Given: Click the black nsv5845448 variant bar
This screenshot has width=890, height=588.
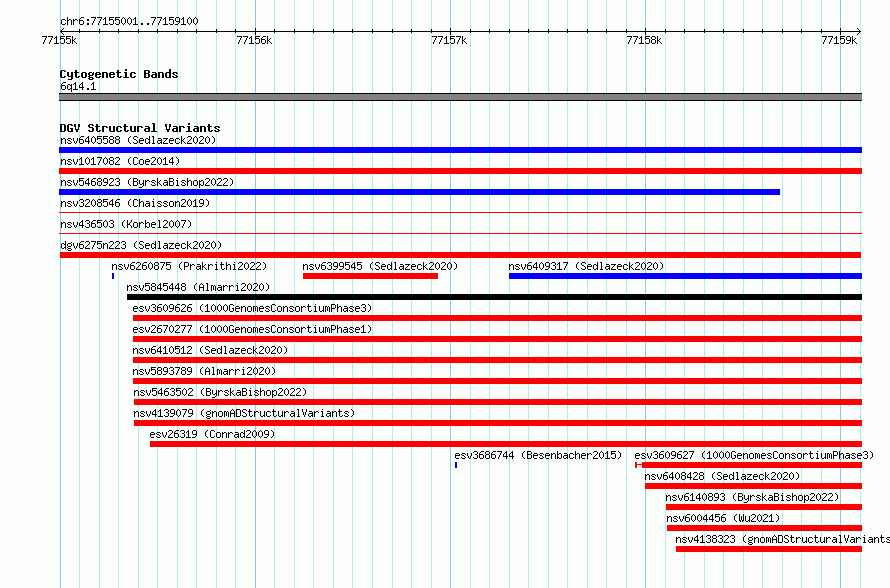Looking at the screenshot, I should click(x=494, y=297).
